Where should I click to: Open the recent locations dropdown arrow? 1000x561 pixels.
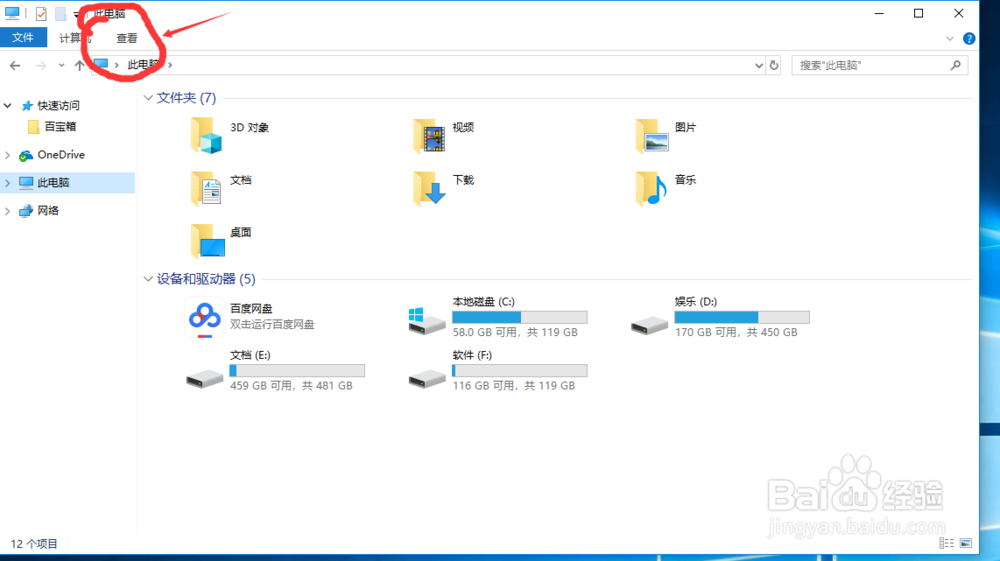[x=61, y=65]
